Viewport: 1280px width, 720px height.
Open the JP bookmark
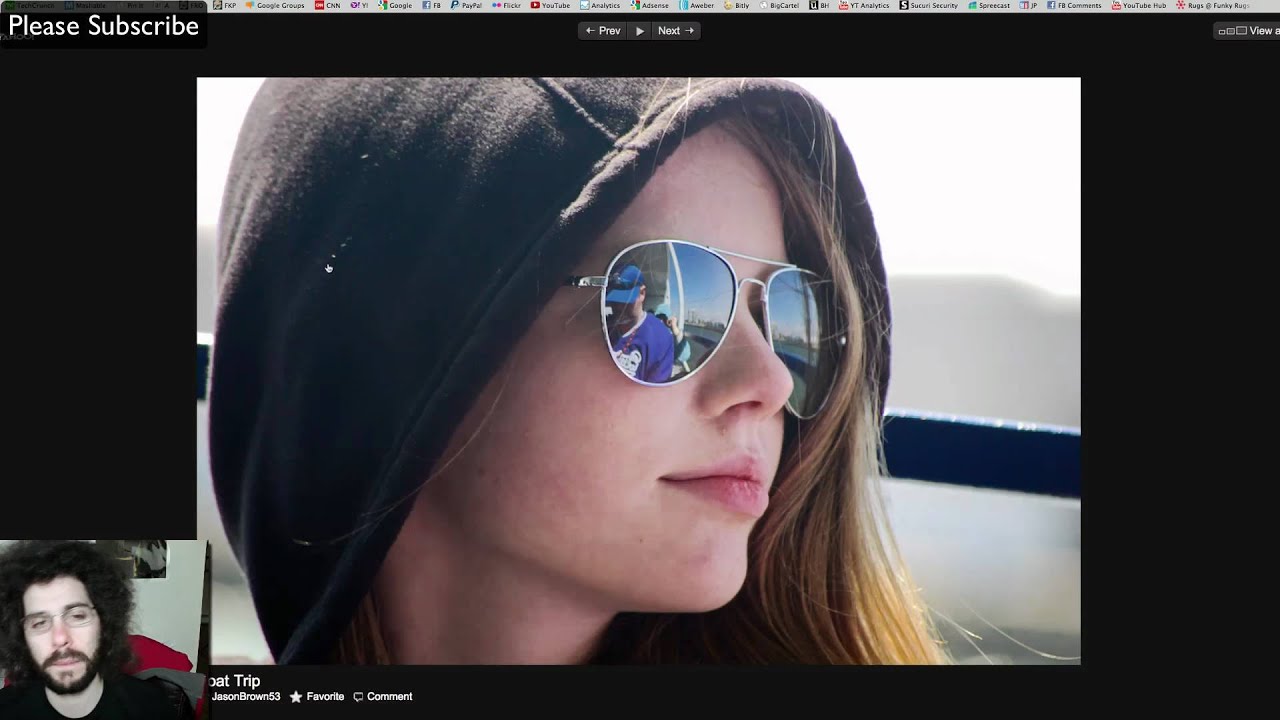(x=1029, y=5)
